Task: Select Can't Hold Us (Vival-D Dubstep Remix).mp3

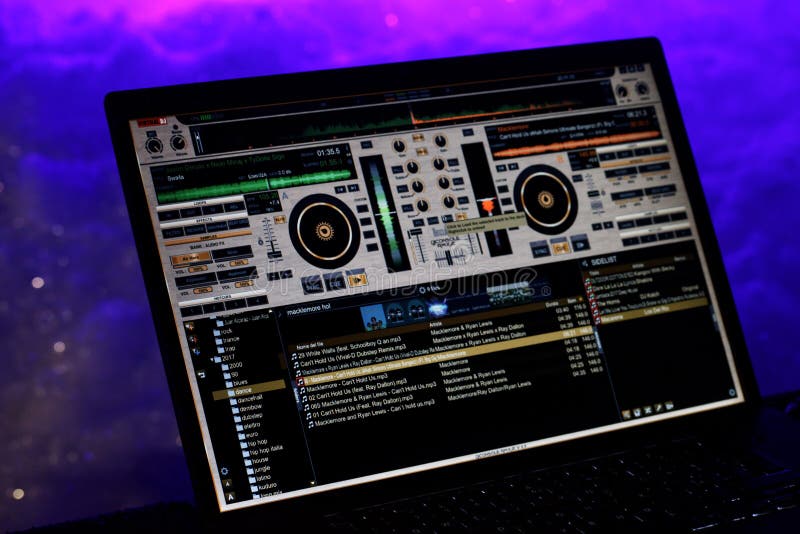Action: [352, 355]
